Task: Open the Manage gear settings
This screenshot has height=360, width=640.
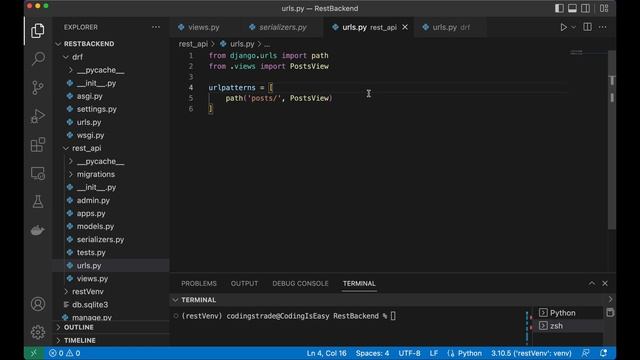Action: coord(38,332)
